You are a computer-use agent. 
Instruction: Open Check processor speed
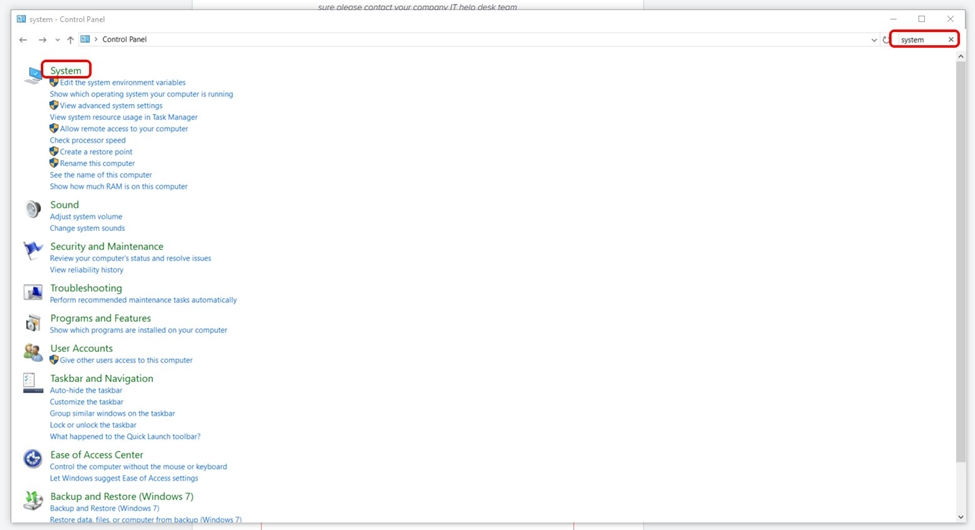coord(88,141)
